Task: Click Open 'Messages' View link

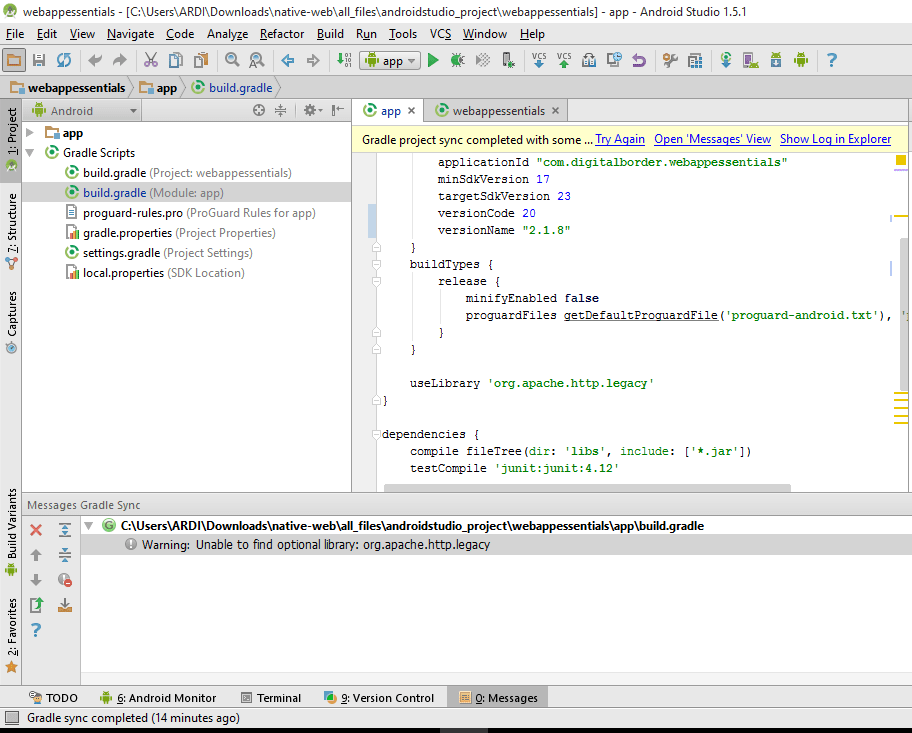Action: tap(712, 139)
